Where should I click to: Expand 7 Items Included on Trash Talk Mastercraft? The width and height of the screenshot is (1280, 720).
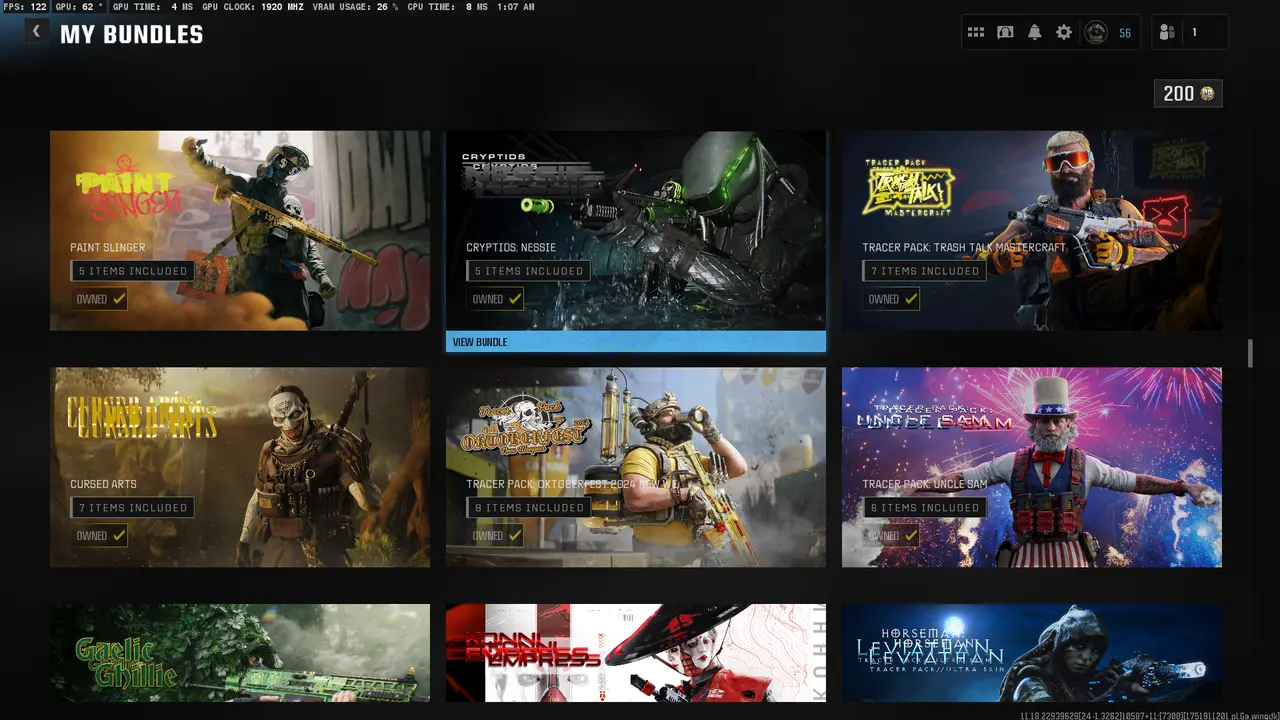pos(924,271)
